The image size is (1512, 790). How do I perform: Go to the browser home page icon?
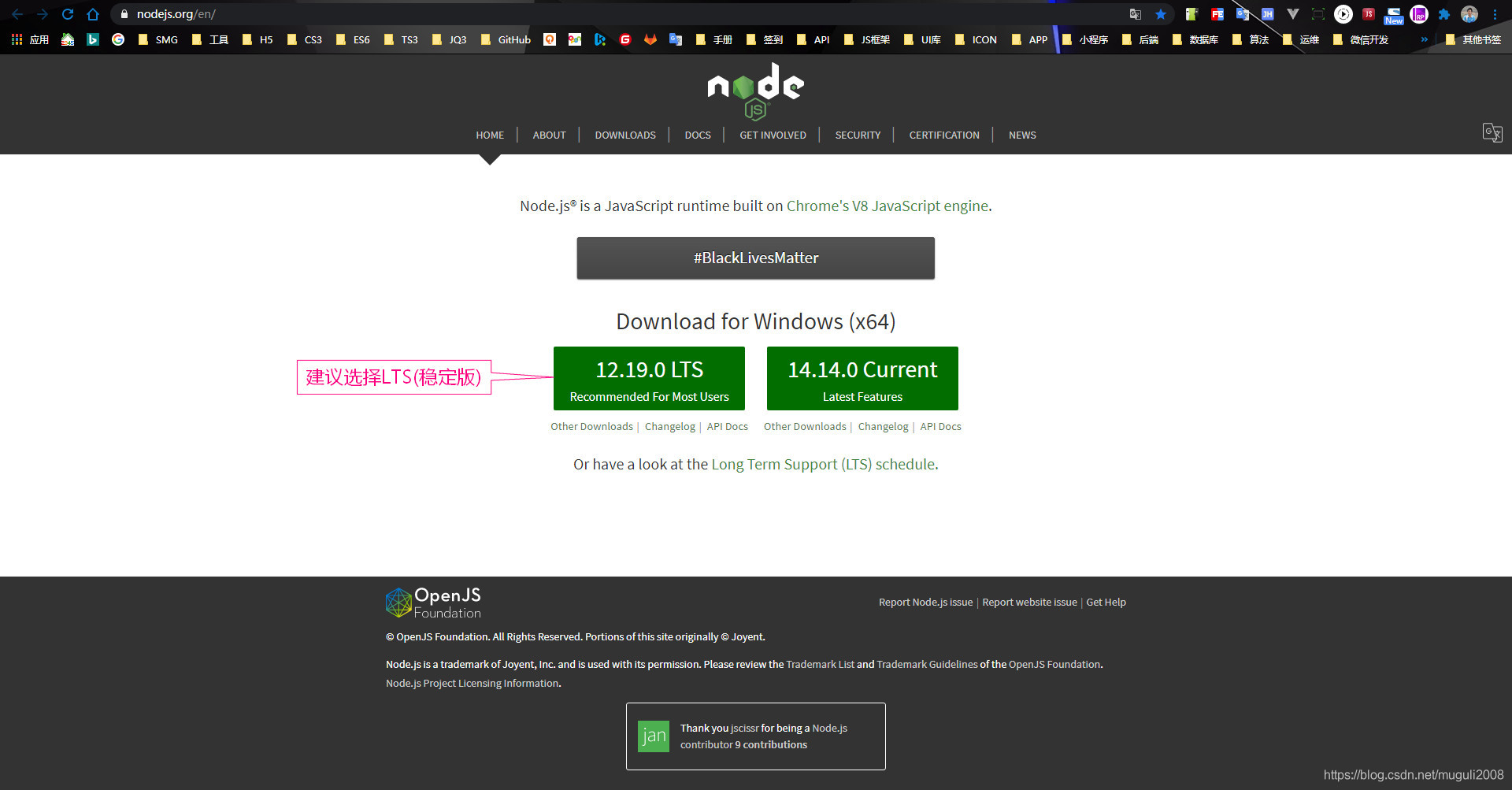[x=93, y=14]
